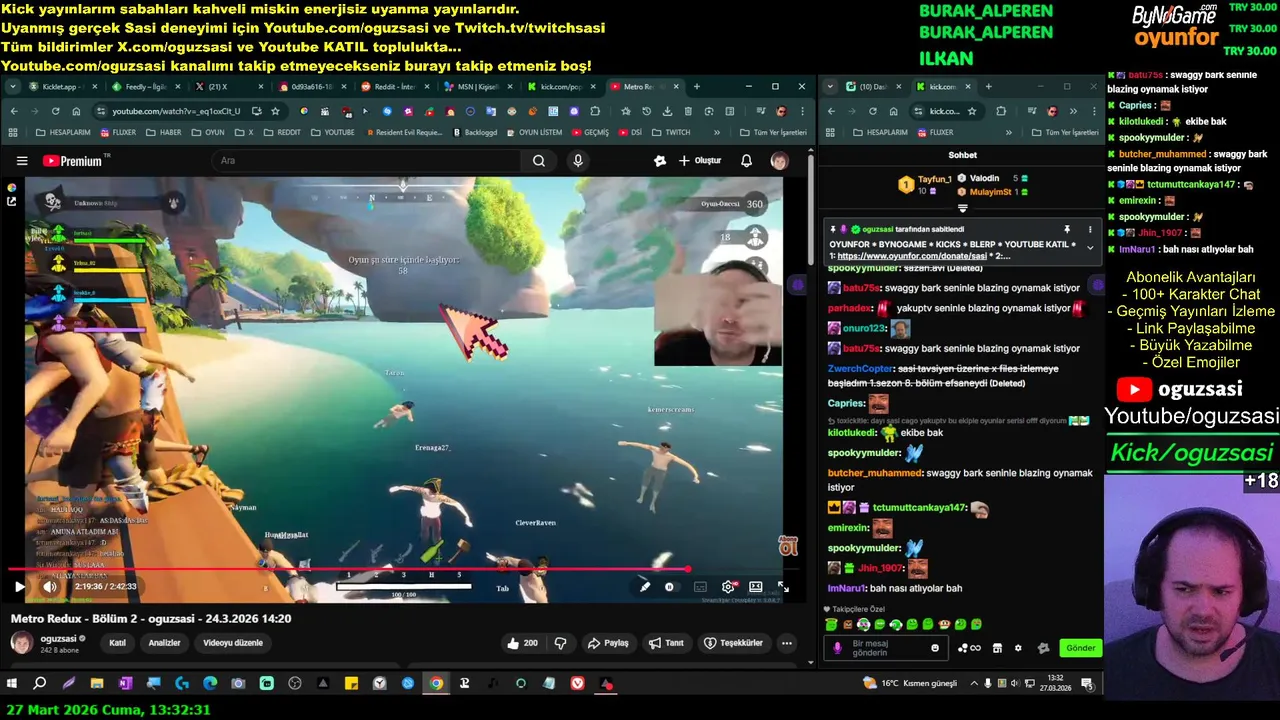Reload page in YouTube browser window
Screen dimensions: 1280x720
[x=55, y=111]
